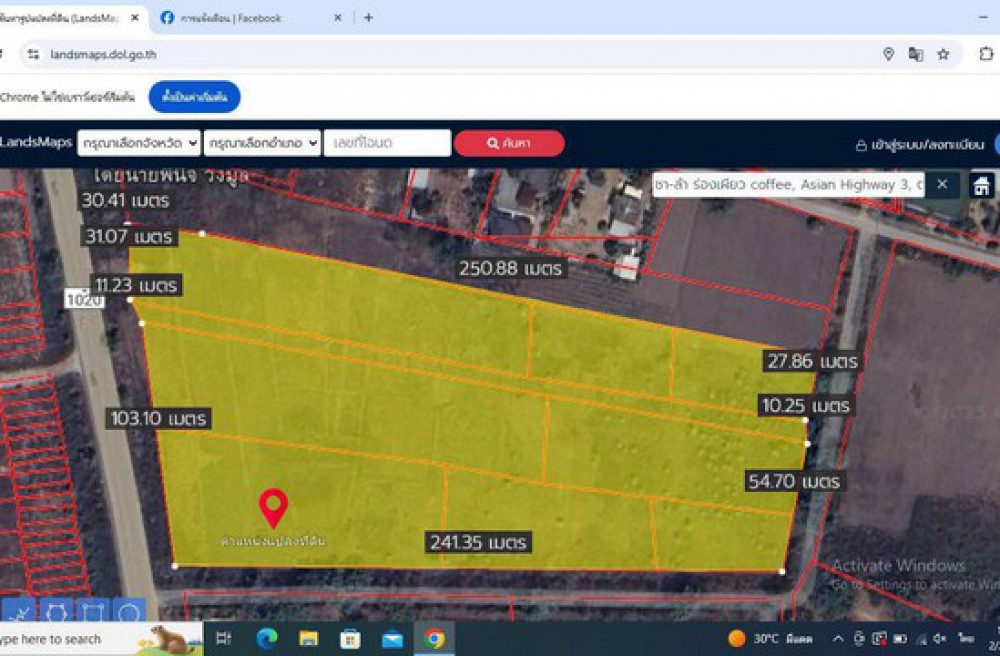Click the 250.88 meters measurement label

[510, 268]
